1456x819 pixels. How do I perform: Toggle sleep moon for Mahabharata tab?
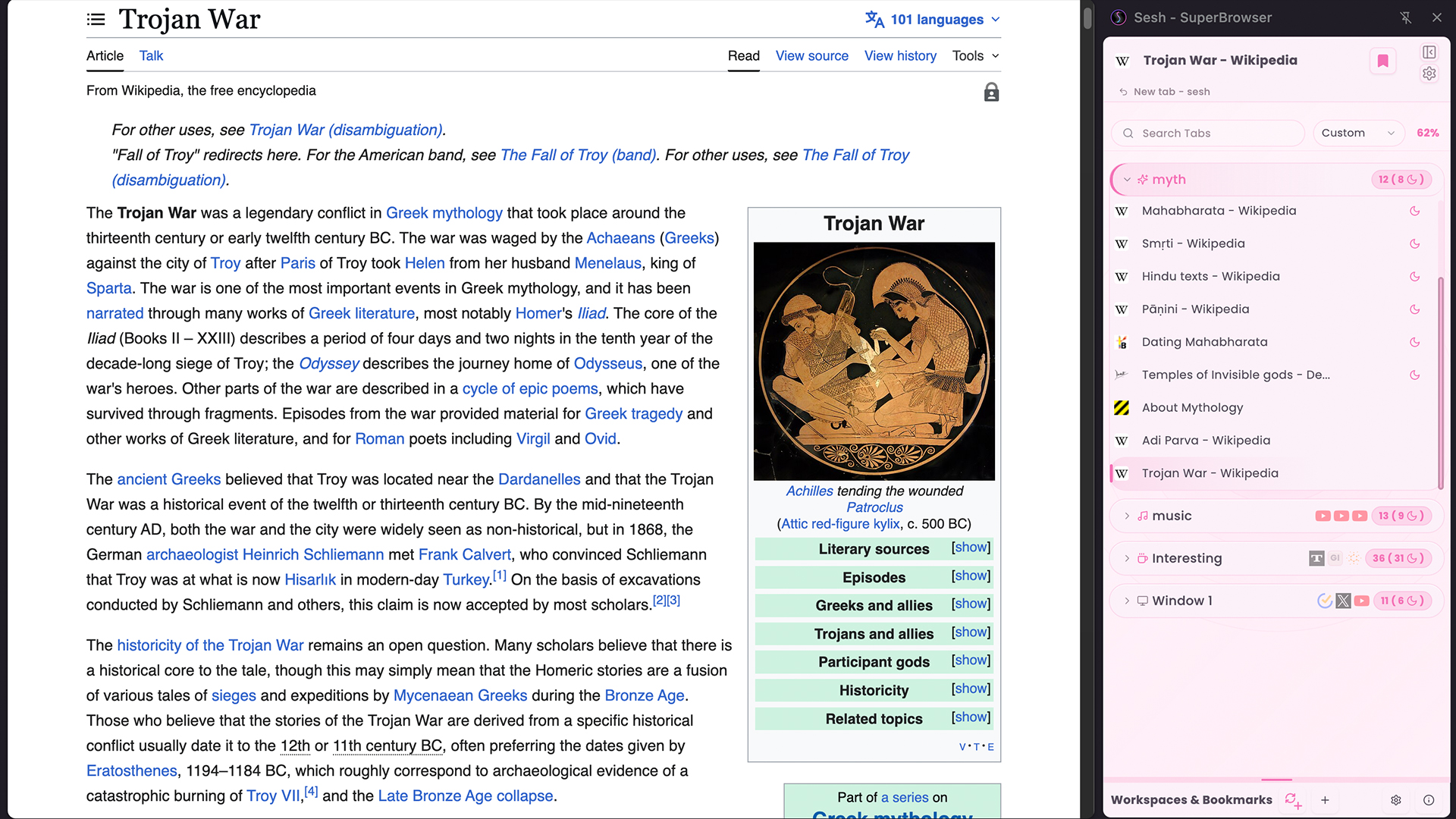click(1414, 211)
